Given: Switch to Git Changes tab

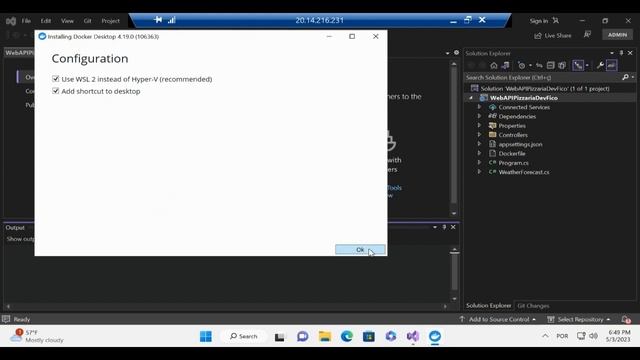Looking at the screenshot, I should point(533,306).
